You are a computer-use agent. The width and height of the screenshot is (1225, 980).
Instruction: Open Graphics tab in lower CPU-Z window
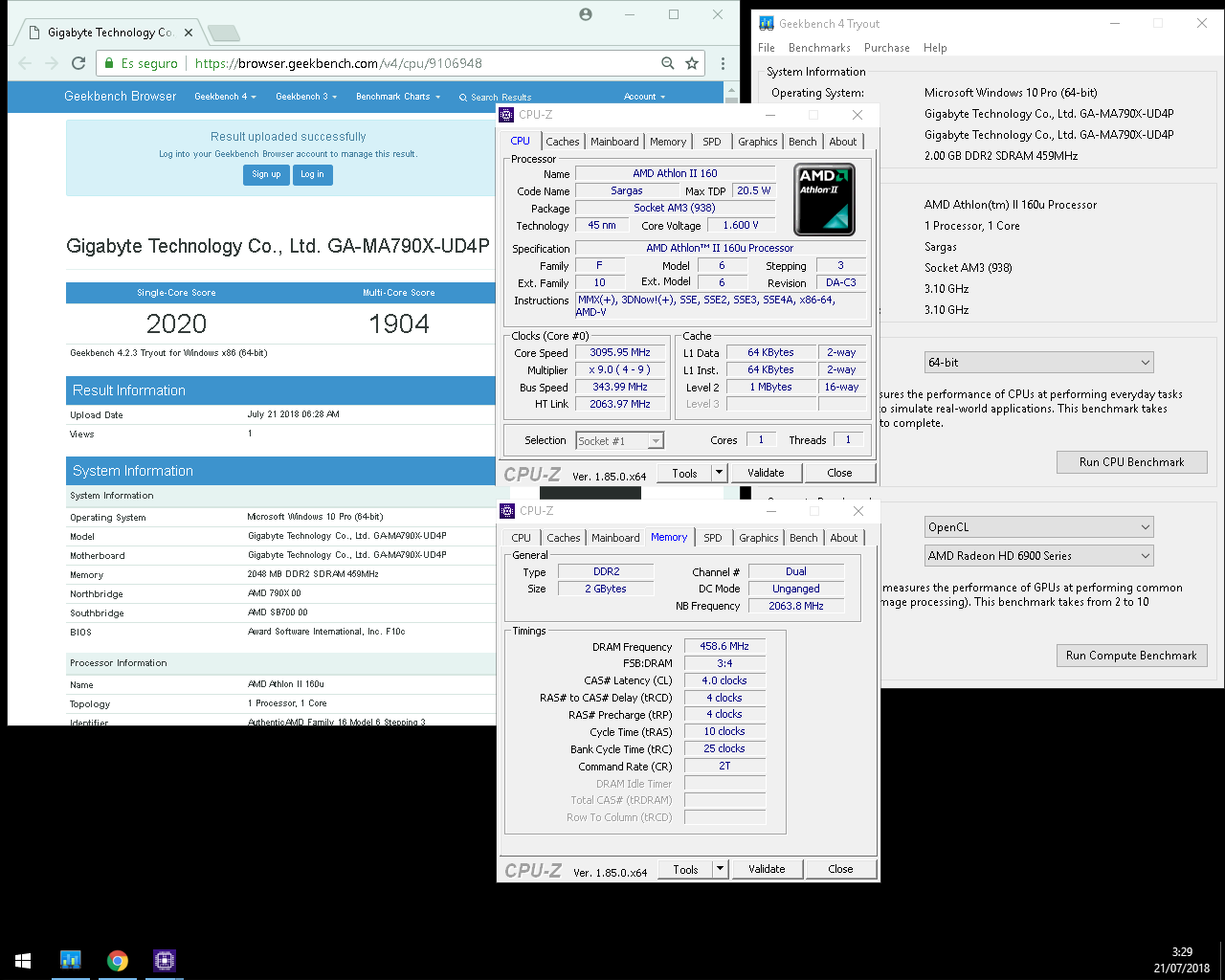pos(759,538)
